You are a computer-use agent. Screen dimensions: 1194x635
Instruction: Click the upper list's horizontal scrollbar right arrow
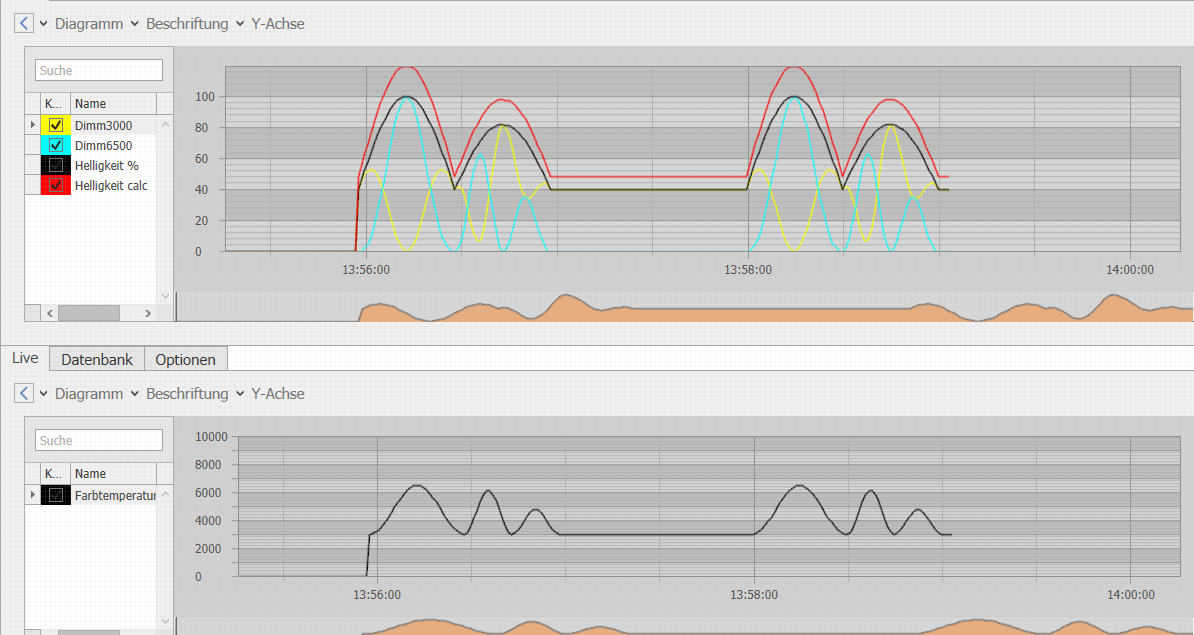(148, 313)
